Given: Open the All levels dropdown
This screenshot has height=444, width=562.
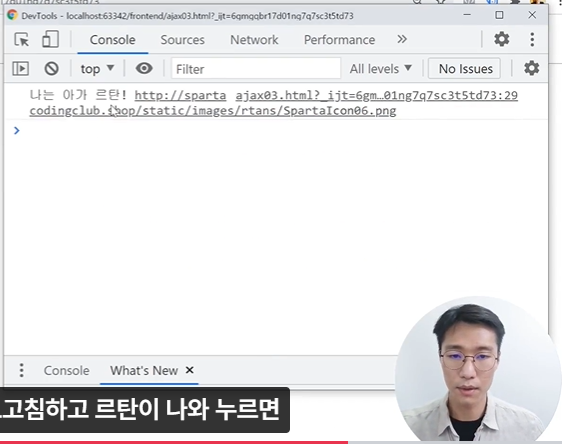Looking at the screenshot, I should [380, 68].
